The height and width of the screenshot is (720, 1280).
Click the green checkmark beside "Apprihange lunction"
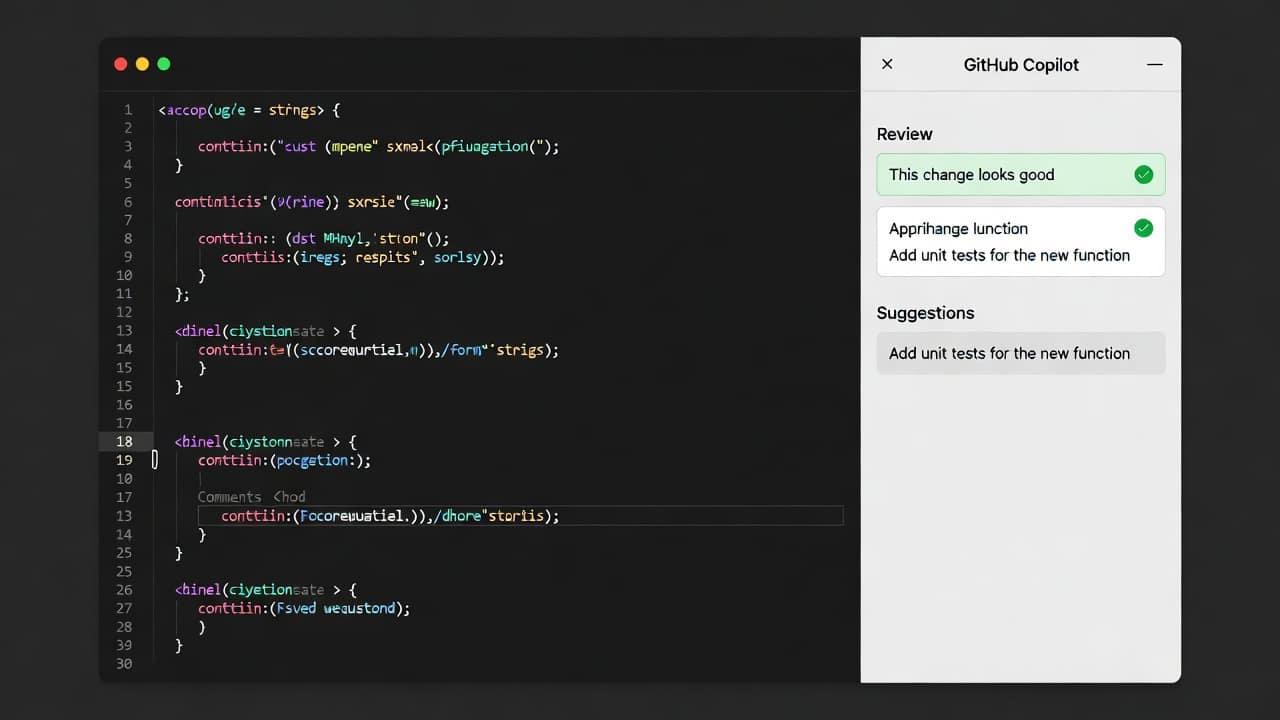[1144, 228]
